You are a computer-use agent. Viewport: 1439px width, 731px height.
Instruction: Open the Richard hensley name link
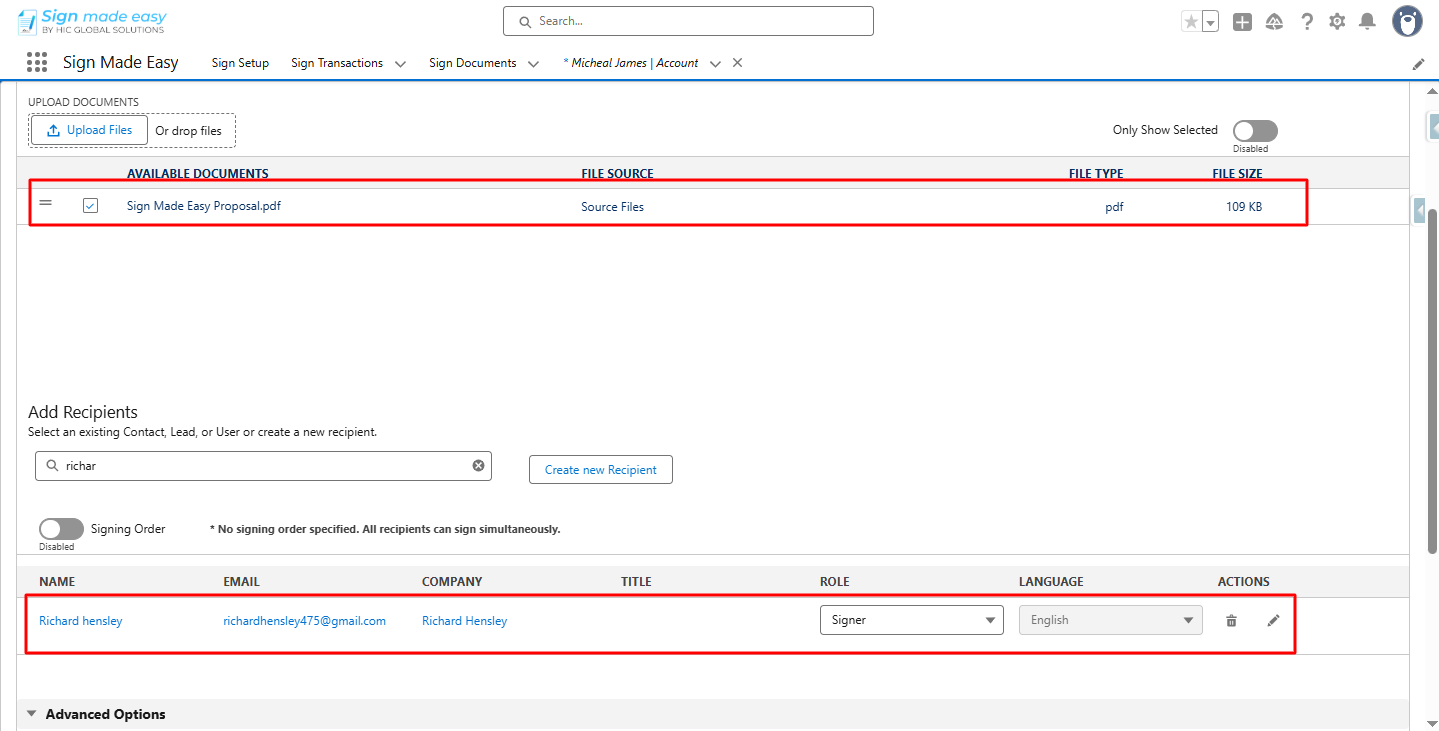81,621
